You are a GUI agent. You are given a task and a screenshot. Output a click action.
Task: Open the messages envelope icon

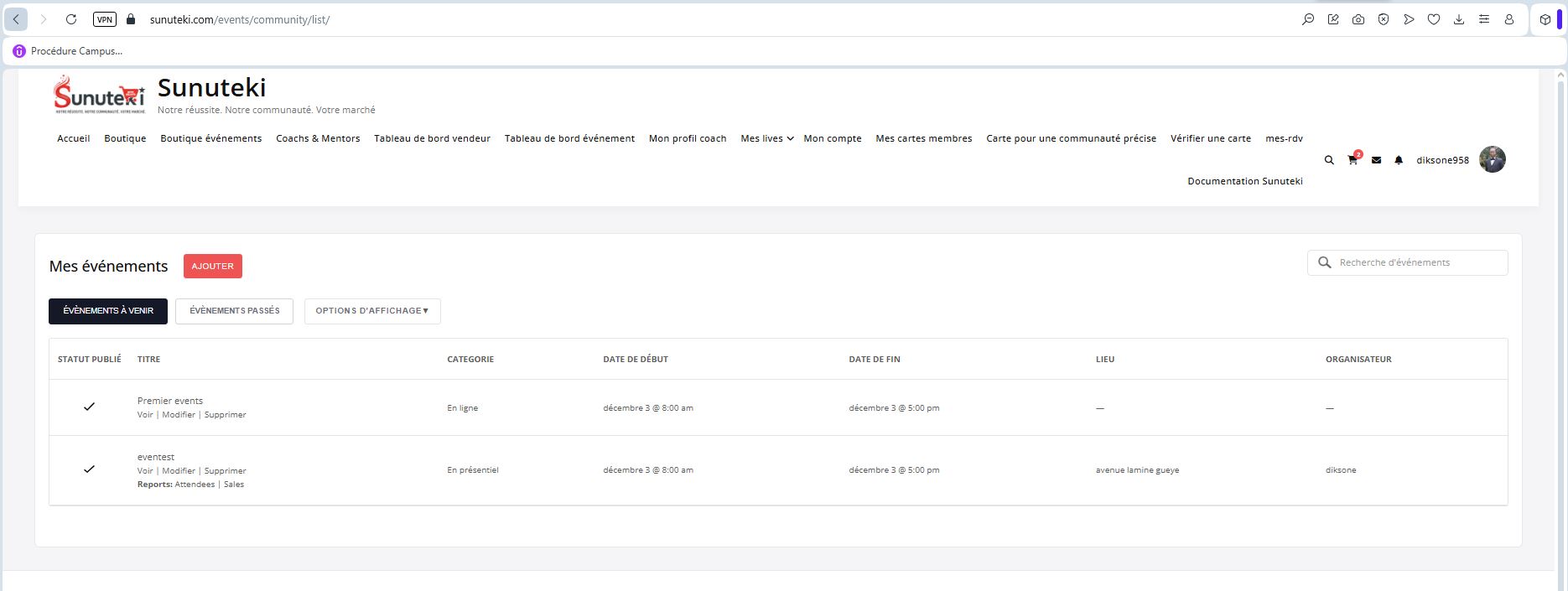[1376, 160]
